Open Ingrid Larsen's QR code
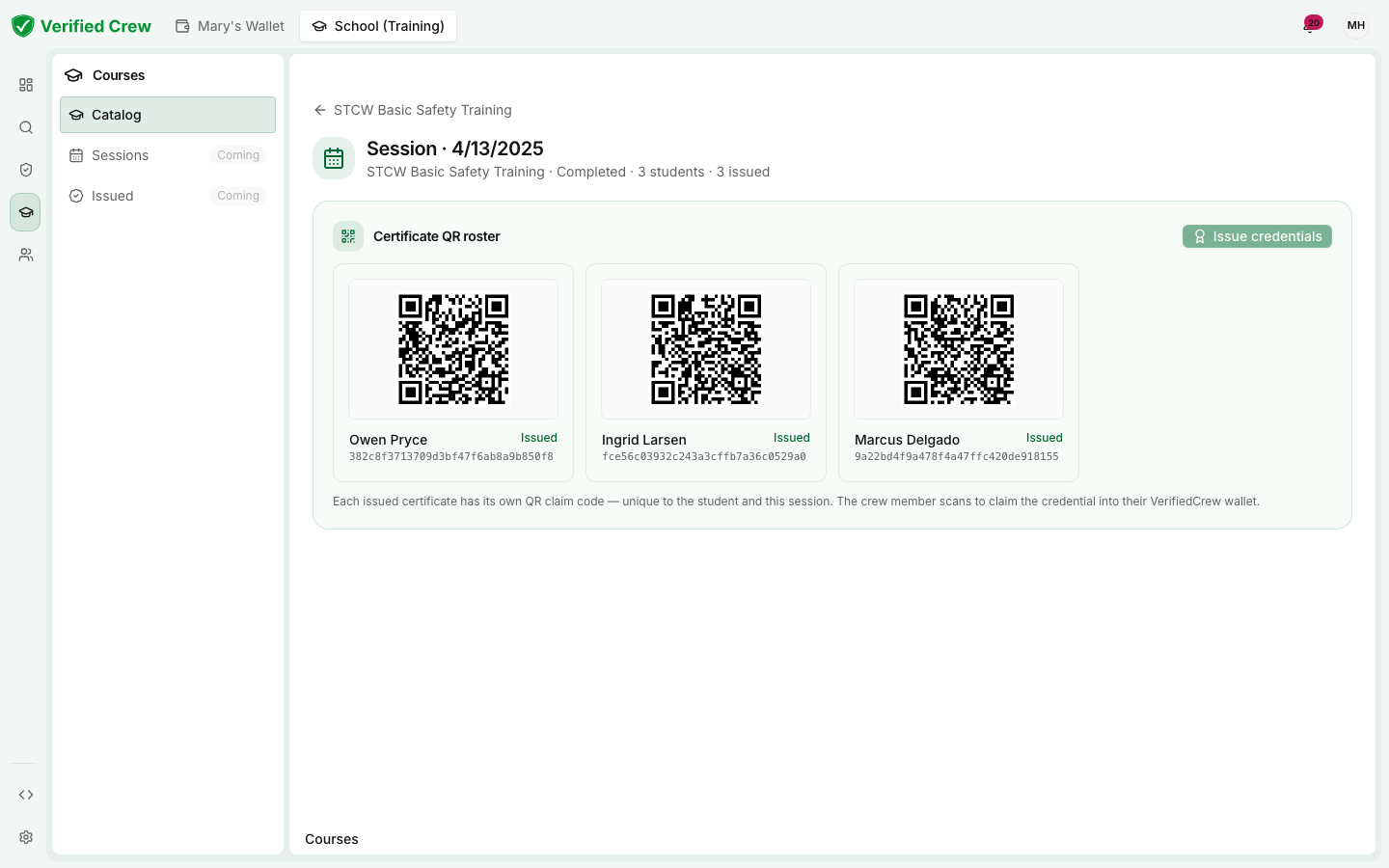Image resolution: width=1389 pixels, height=868 pixels. [706, 349]
